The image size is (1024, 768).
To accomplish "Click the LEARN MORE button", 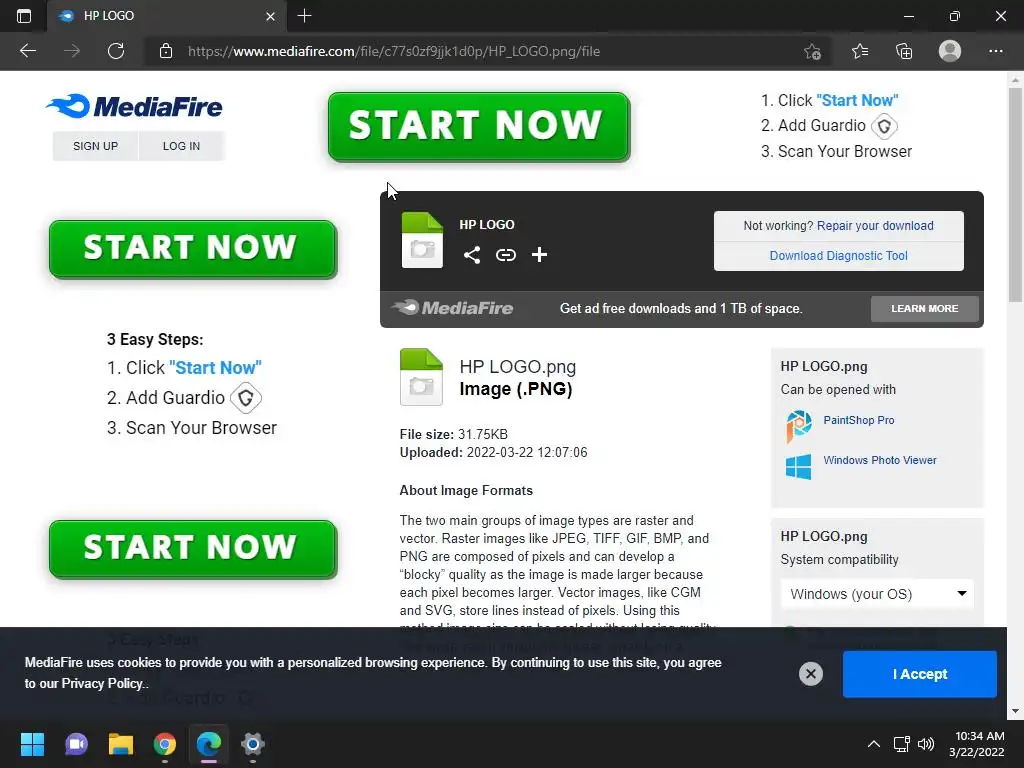I will 925,308.
